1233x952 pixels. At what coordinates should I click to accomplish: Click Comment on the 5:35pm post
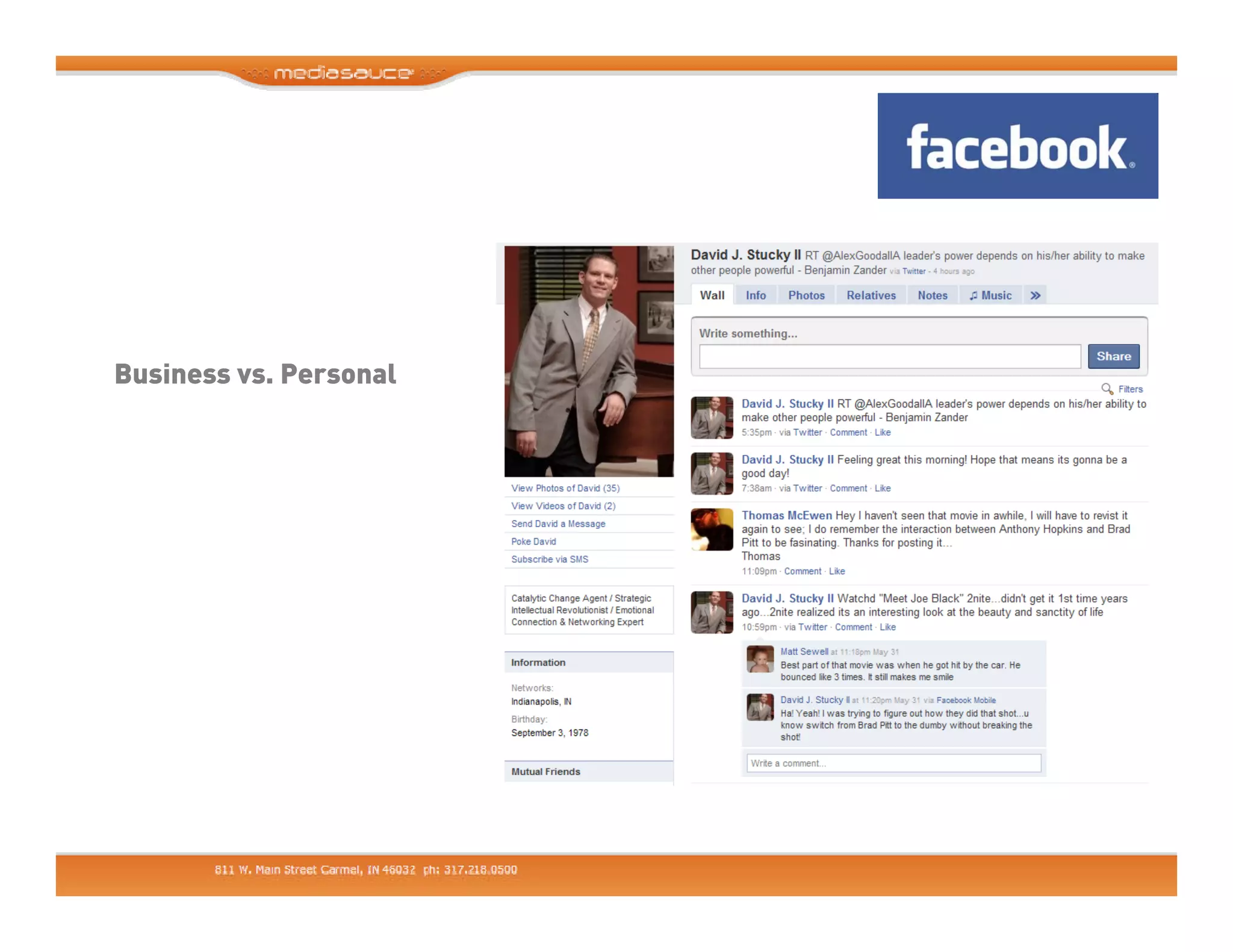(848, 432)
